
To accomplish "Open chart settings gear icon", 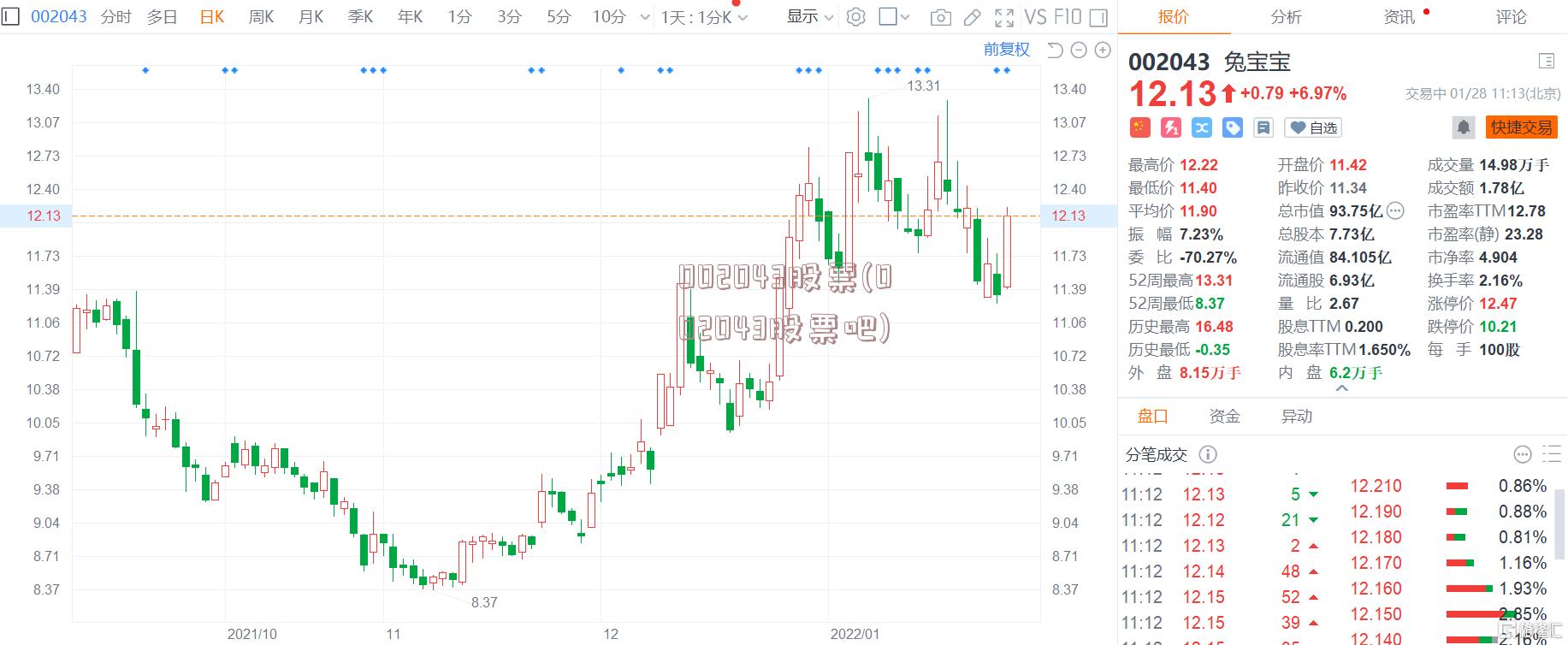I will tap(855, 16).
